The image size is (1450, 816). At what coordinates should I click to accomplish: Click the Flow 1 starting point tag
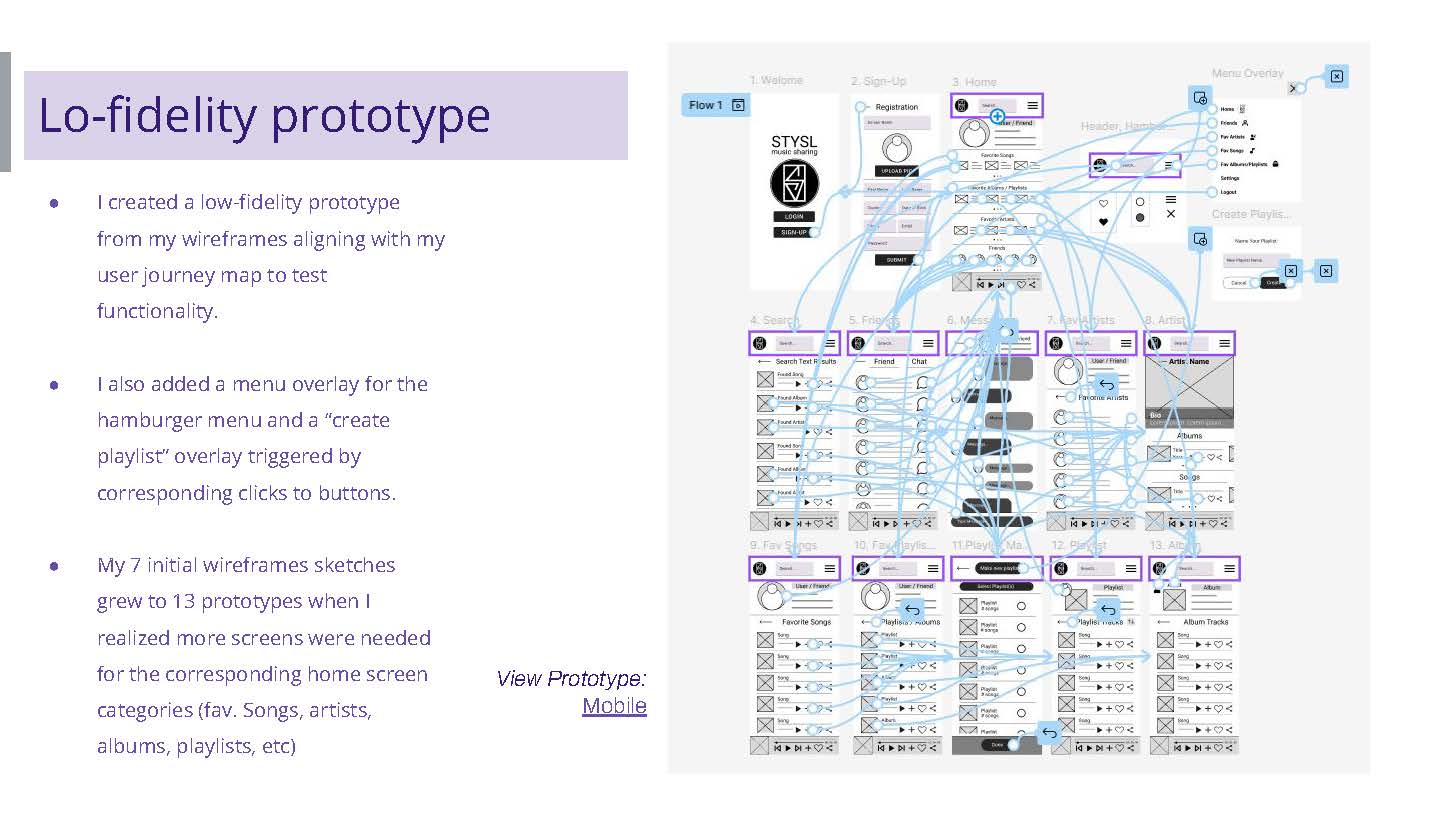point(716,105)
